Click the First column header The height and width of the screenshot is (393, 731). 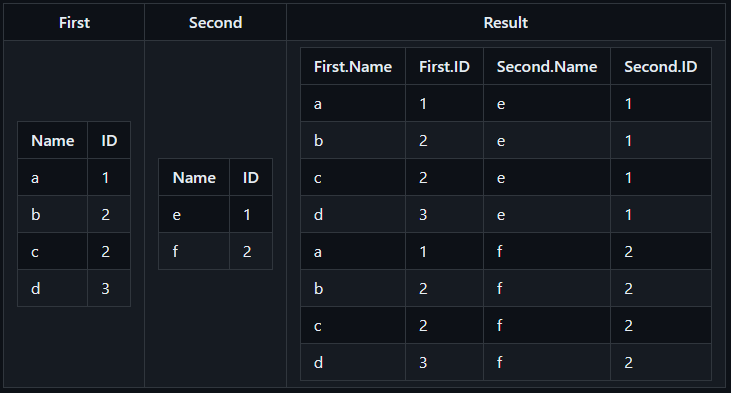click(x=74, y=22)
